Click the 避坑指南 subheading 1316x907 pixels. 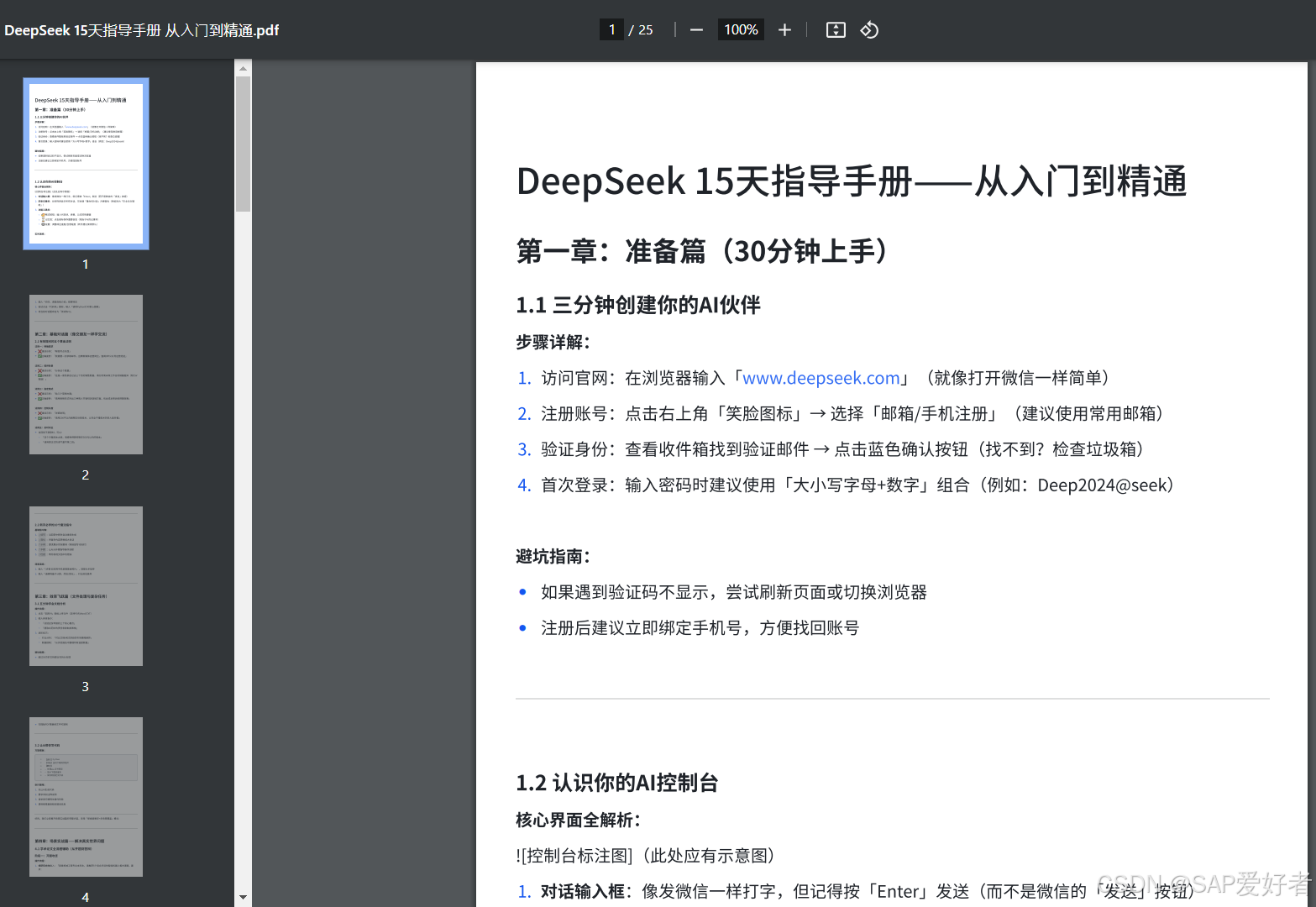(x=553, y=557)
